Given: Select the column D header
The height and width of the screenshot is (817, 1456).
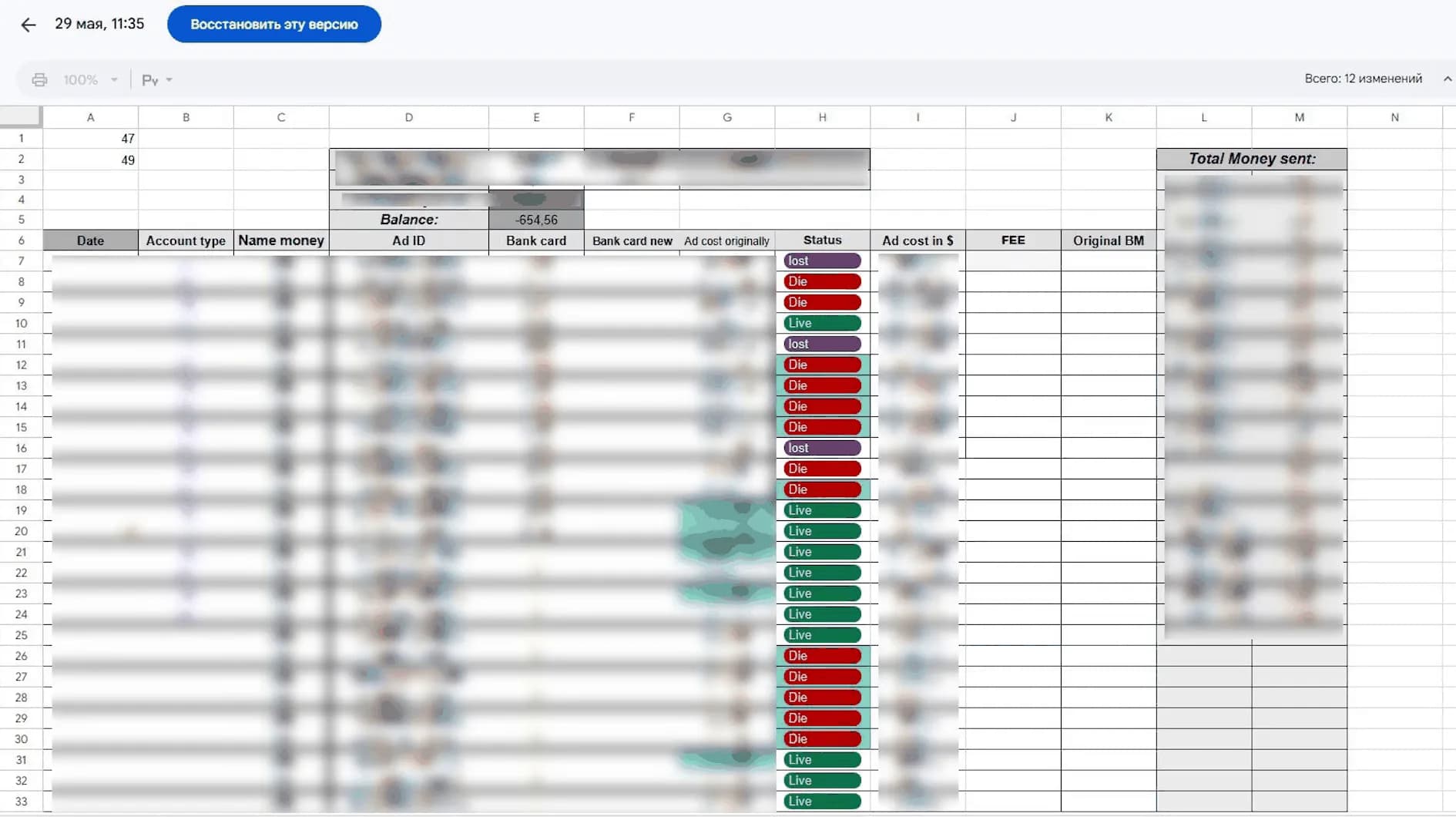Looking at the screenshot, I should [x=409, y=117].
